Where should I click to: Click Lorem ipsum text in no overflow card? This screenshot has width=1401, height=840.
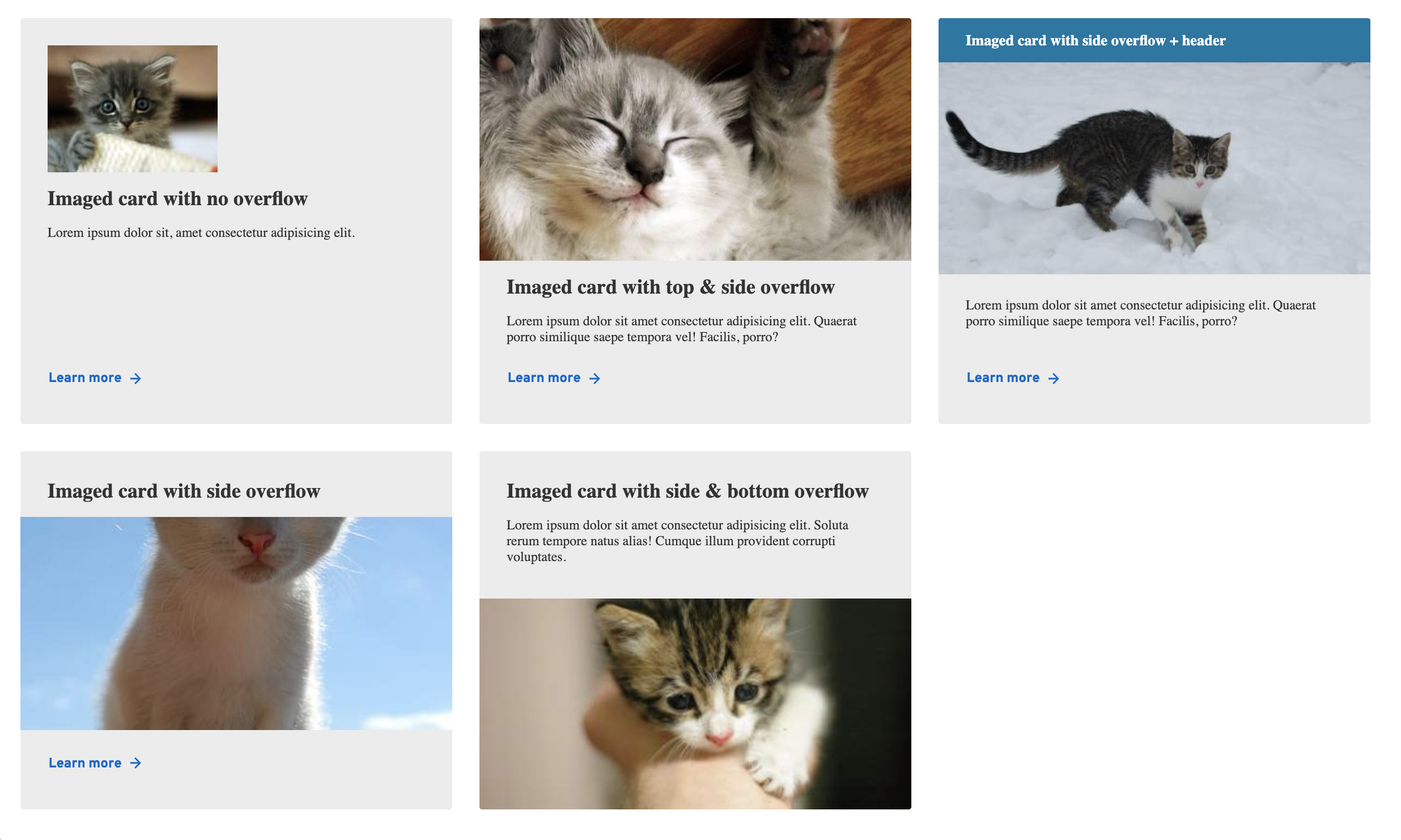click(201, 233)
